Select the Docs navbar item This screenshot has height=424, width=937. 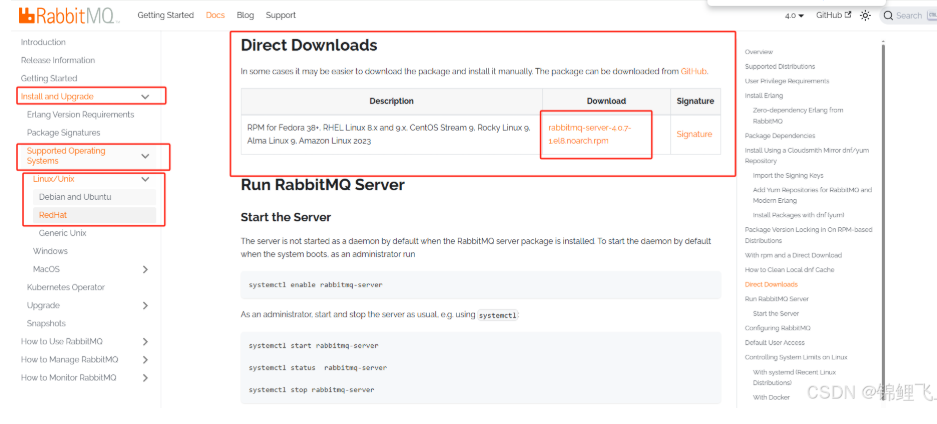point(215,15)
